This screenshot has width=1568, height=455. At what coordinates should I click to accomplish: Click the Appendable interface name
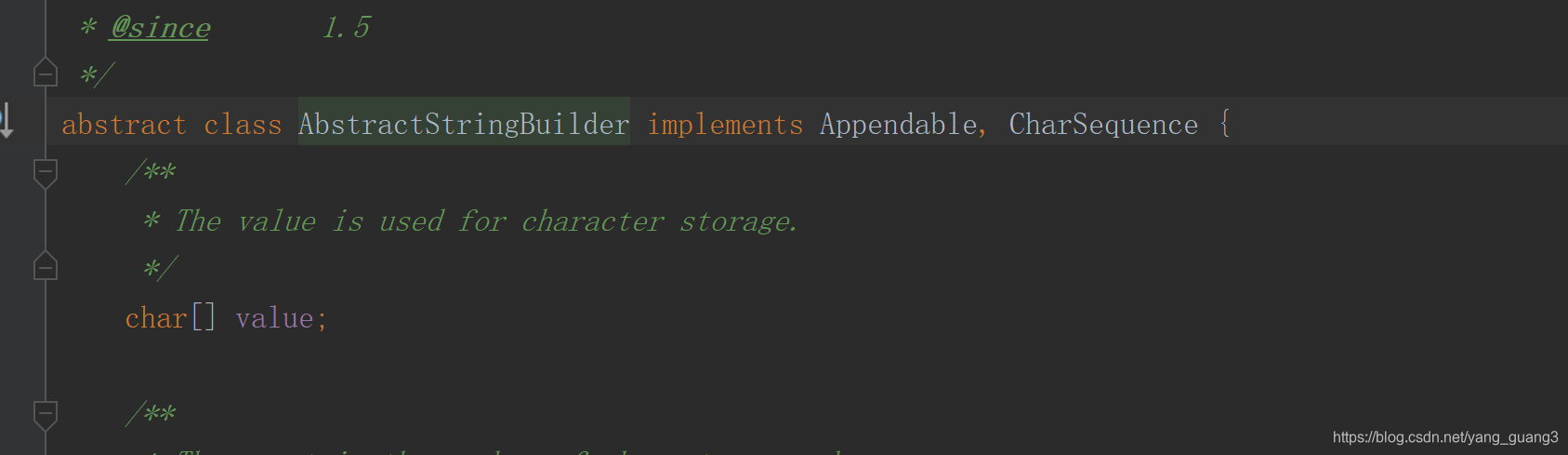898,124
